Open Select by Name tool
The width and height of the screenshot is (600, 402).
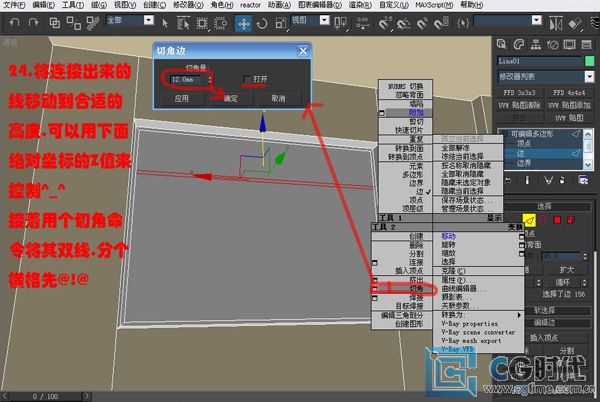click(184, 24)
